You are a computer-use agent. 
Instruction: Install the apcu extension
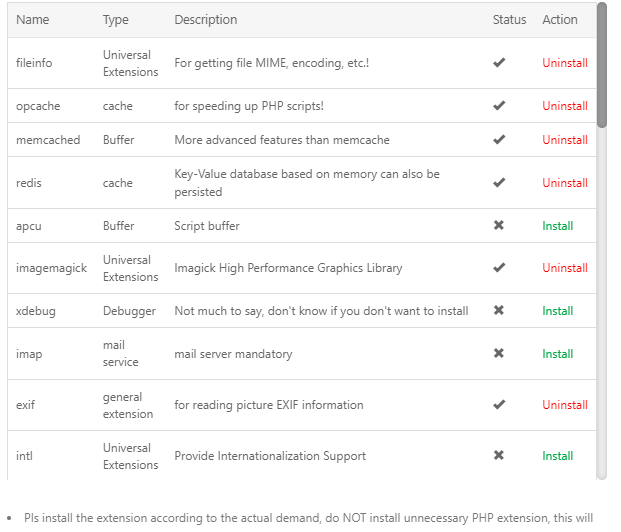point(557,226)
